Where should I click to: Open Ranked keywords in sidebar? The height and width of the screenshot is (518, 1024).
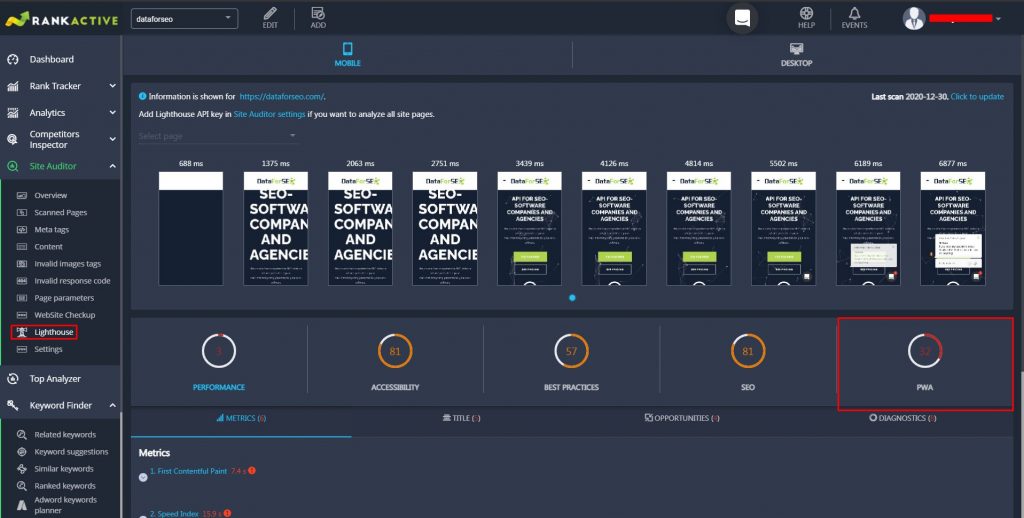click(x=65, y=485)
